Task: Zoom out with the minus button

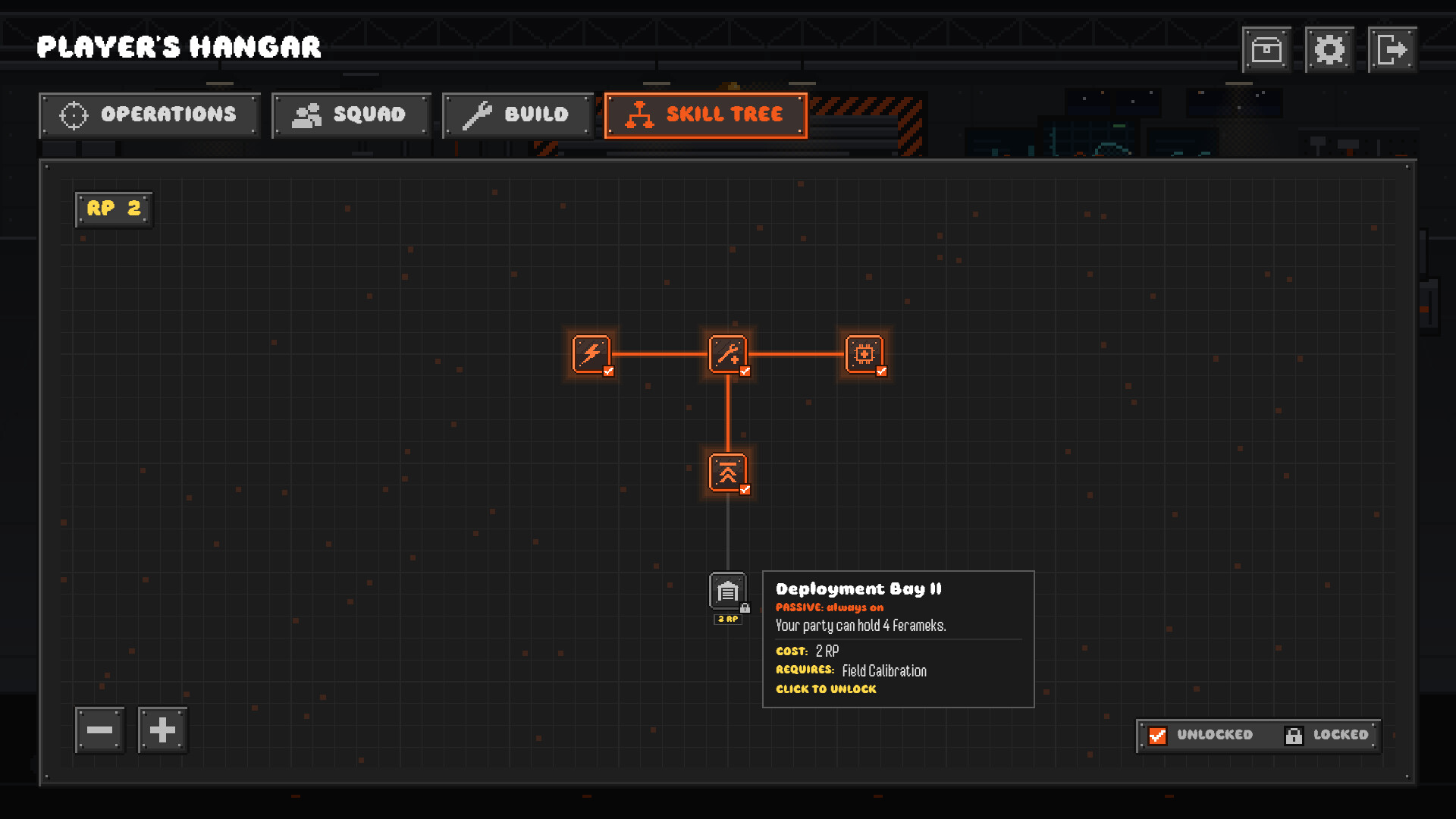Action: click(99, 730)
